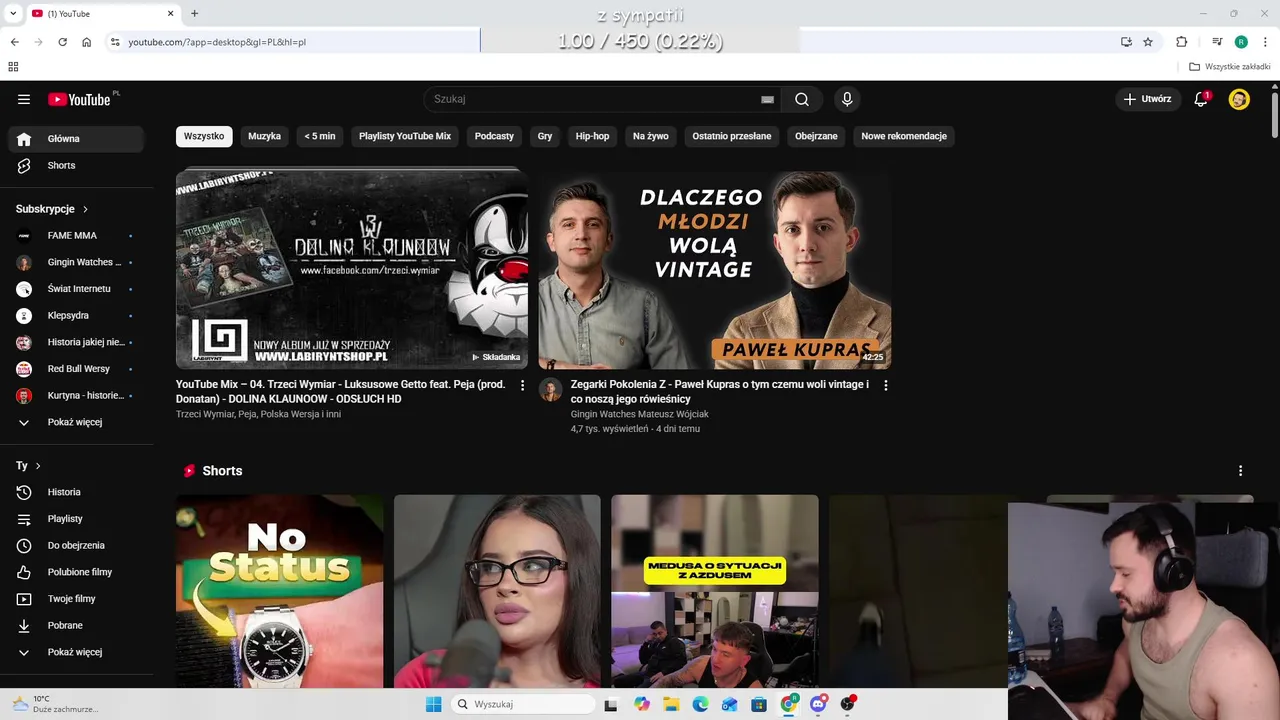
Task: Open Pobrane downloads in sidebar
Action: pyautogui.click(x=76, y=625)
